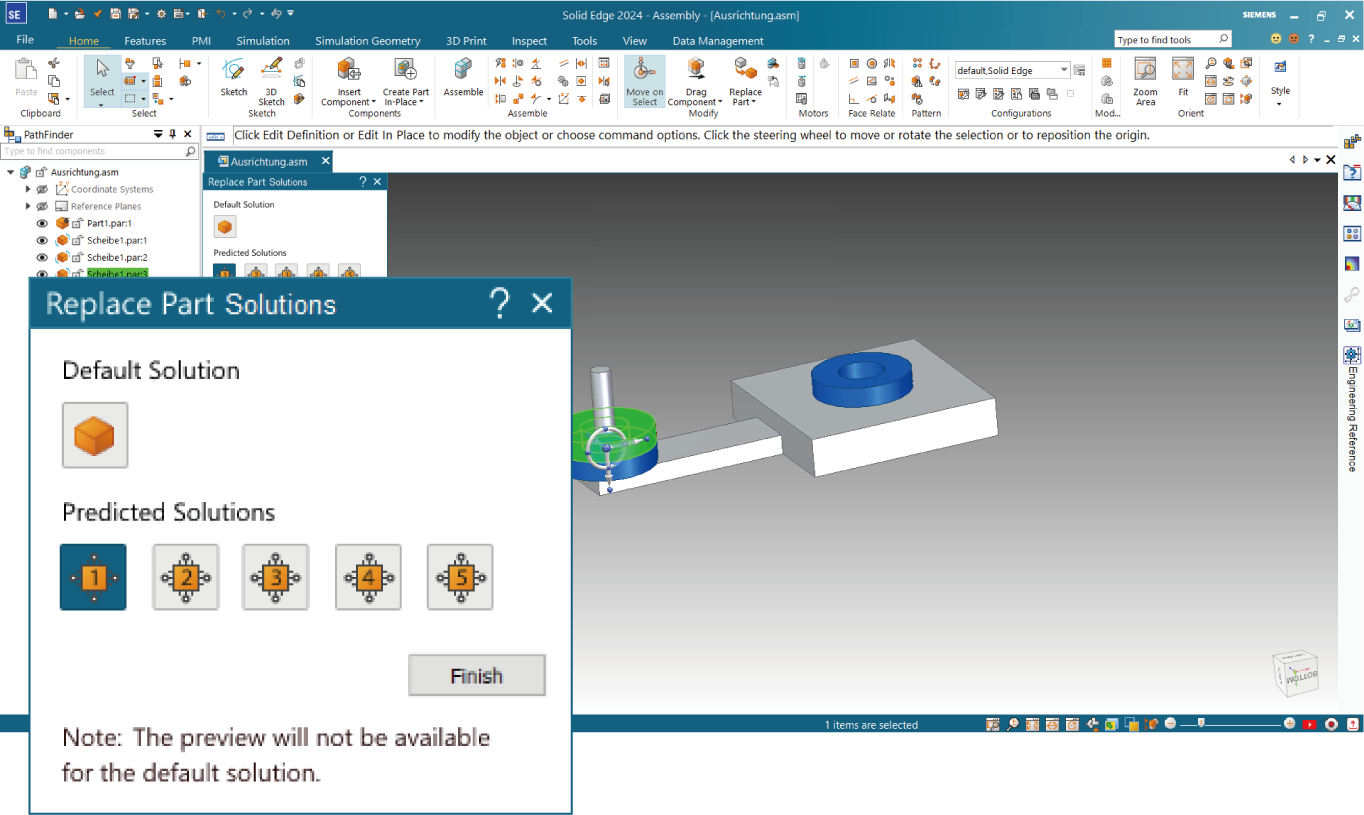Screen dimensions: 1364x815
Task: Select the Sketch tool in the ribbon
Action: click(x=233, y=77)
